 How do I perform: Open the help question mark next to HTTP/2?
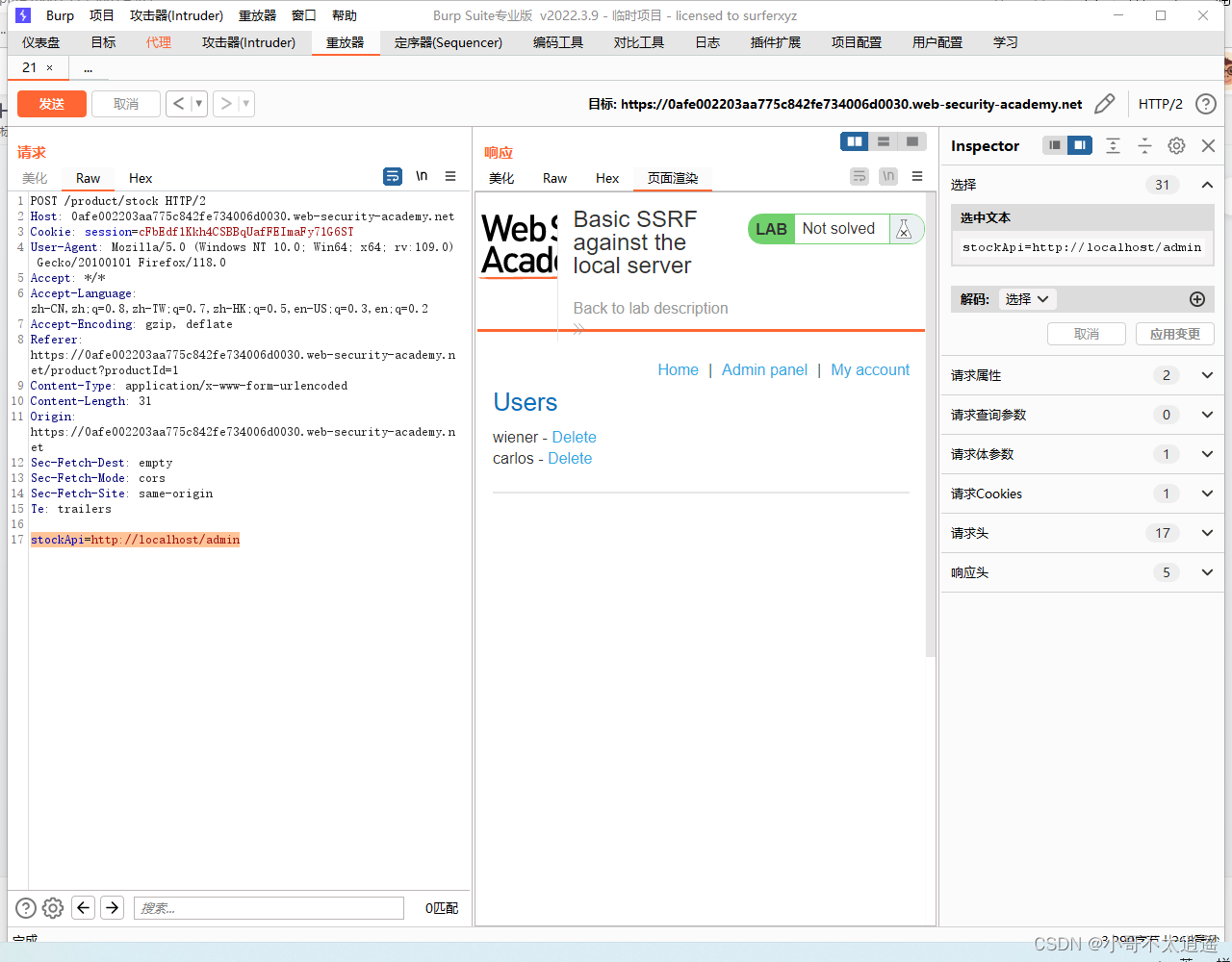pos(1205,104)
